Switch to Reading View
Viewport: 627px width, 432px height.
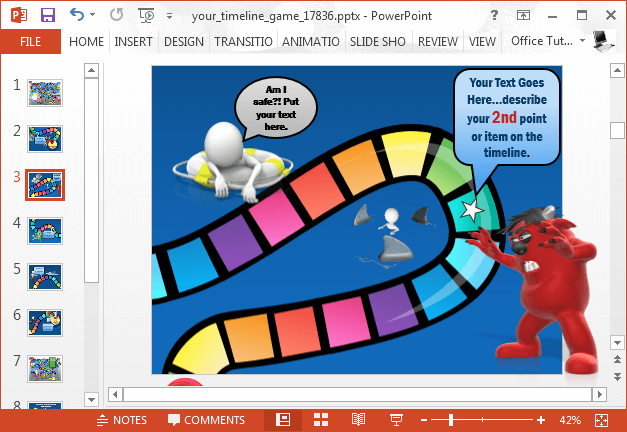click(358, 420)
